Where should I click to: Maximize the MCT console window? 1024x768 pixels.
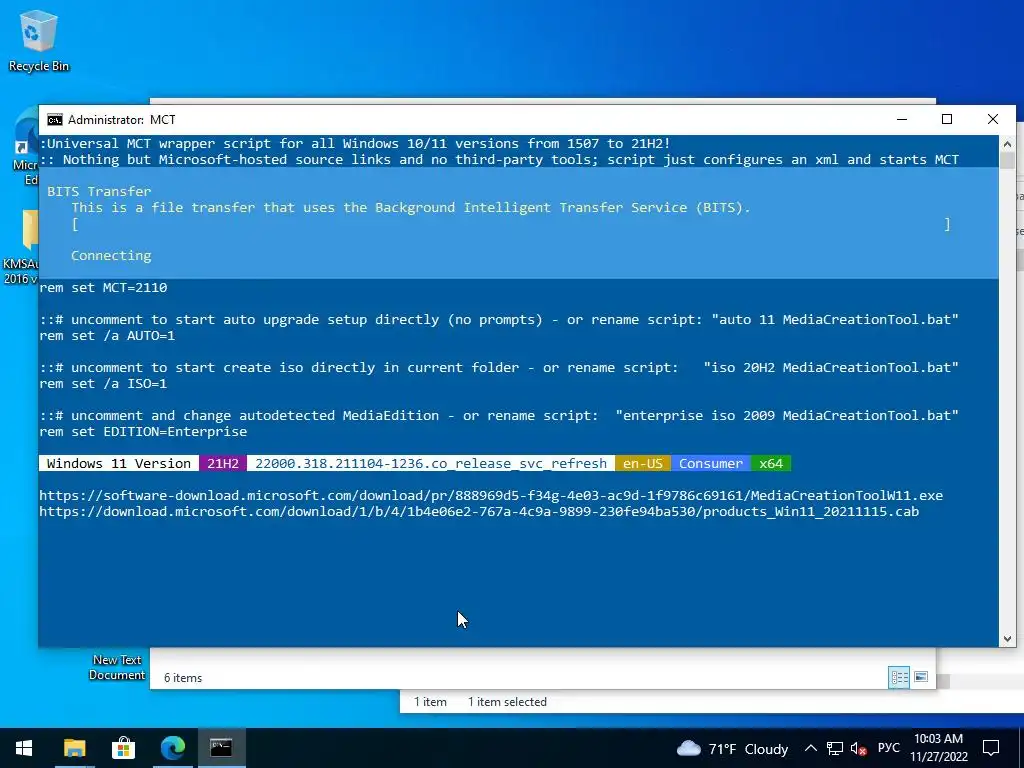pos(947,120)
